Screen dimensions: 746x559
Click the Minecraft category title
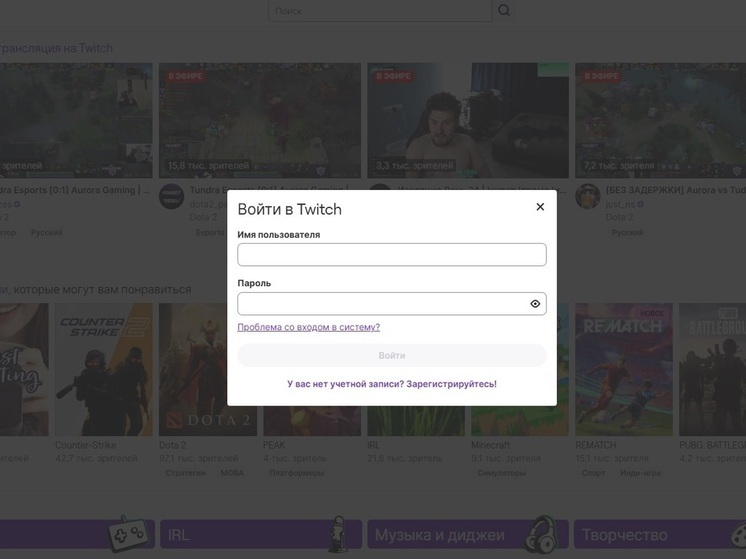point(491,445)
